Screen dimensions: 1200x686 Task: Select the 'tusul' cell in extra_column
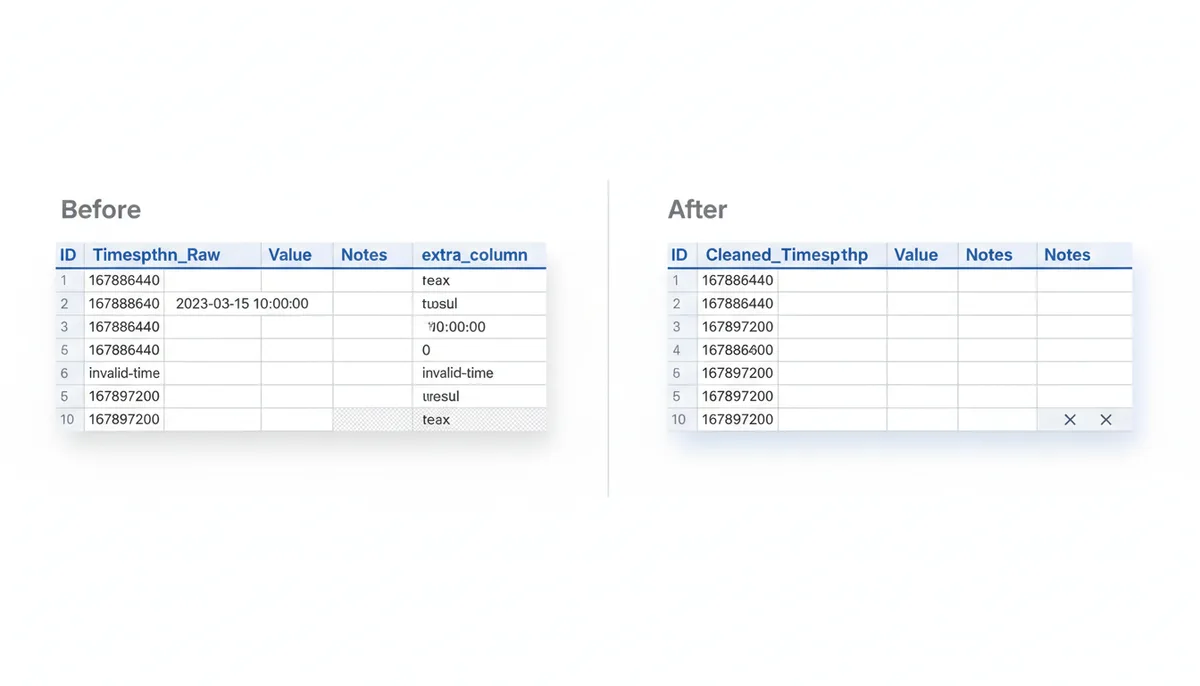point(439,303)
